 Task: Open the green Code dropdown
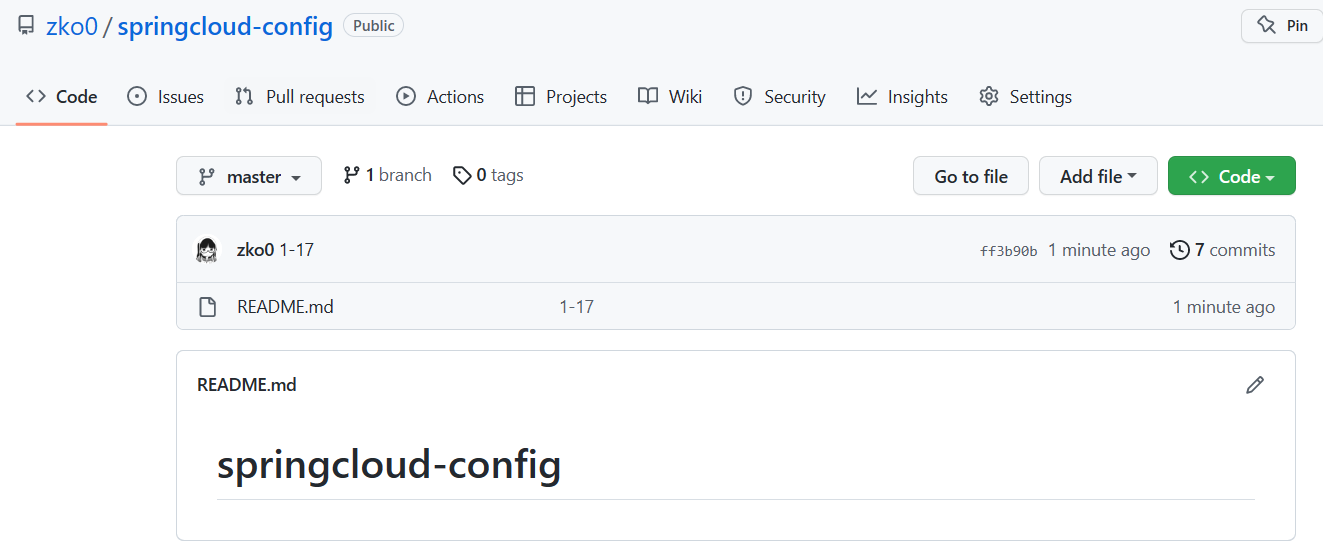click(1231, 176)
